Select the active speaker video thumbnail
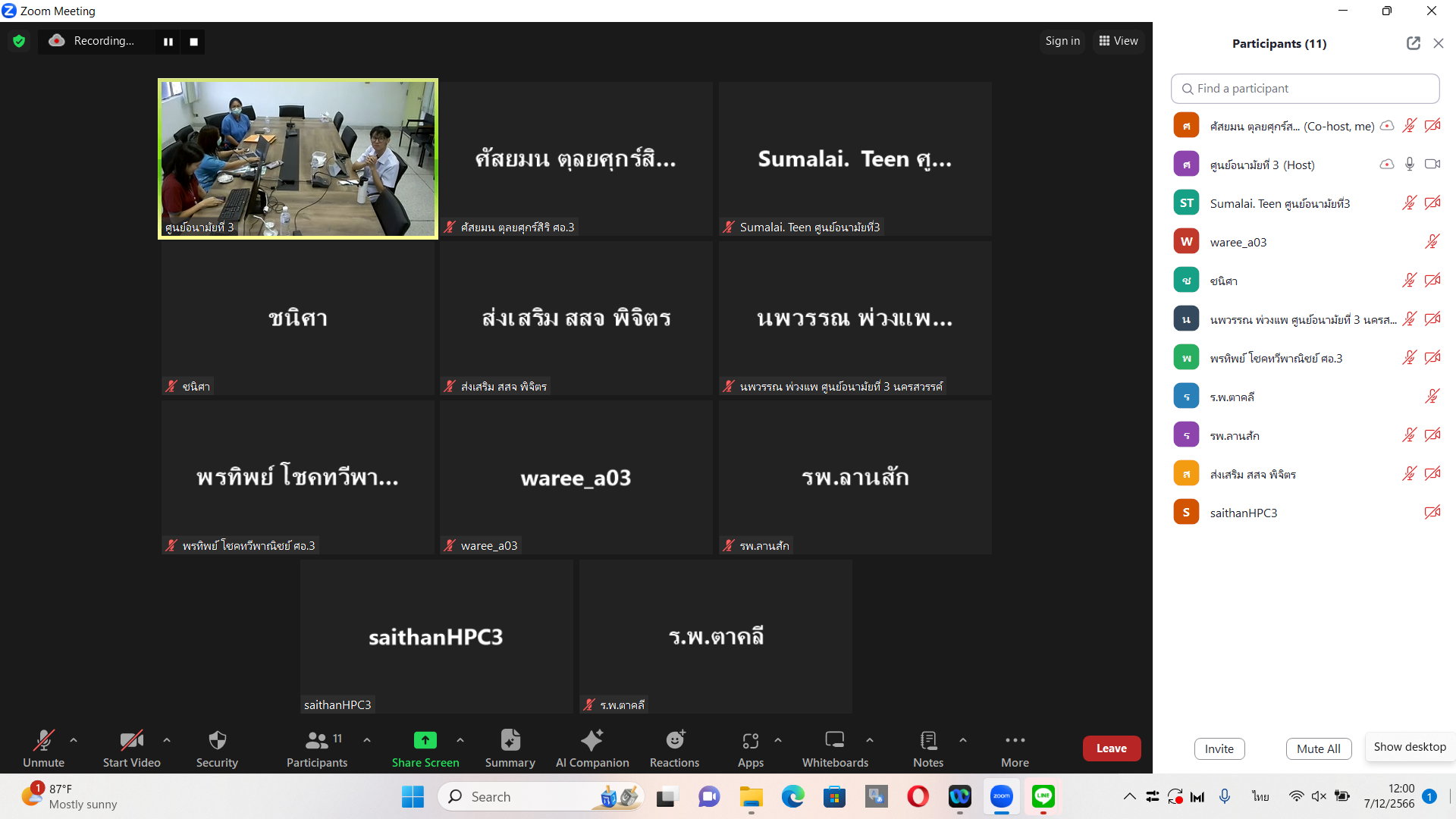The image size is (1456, 819). click(298, 158)
